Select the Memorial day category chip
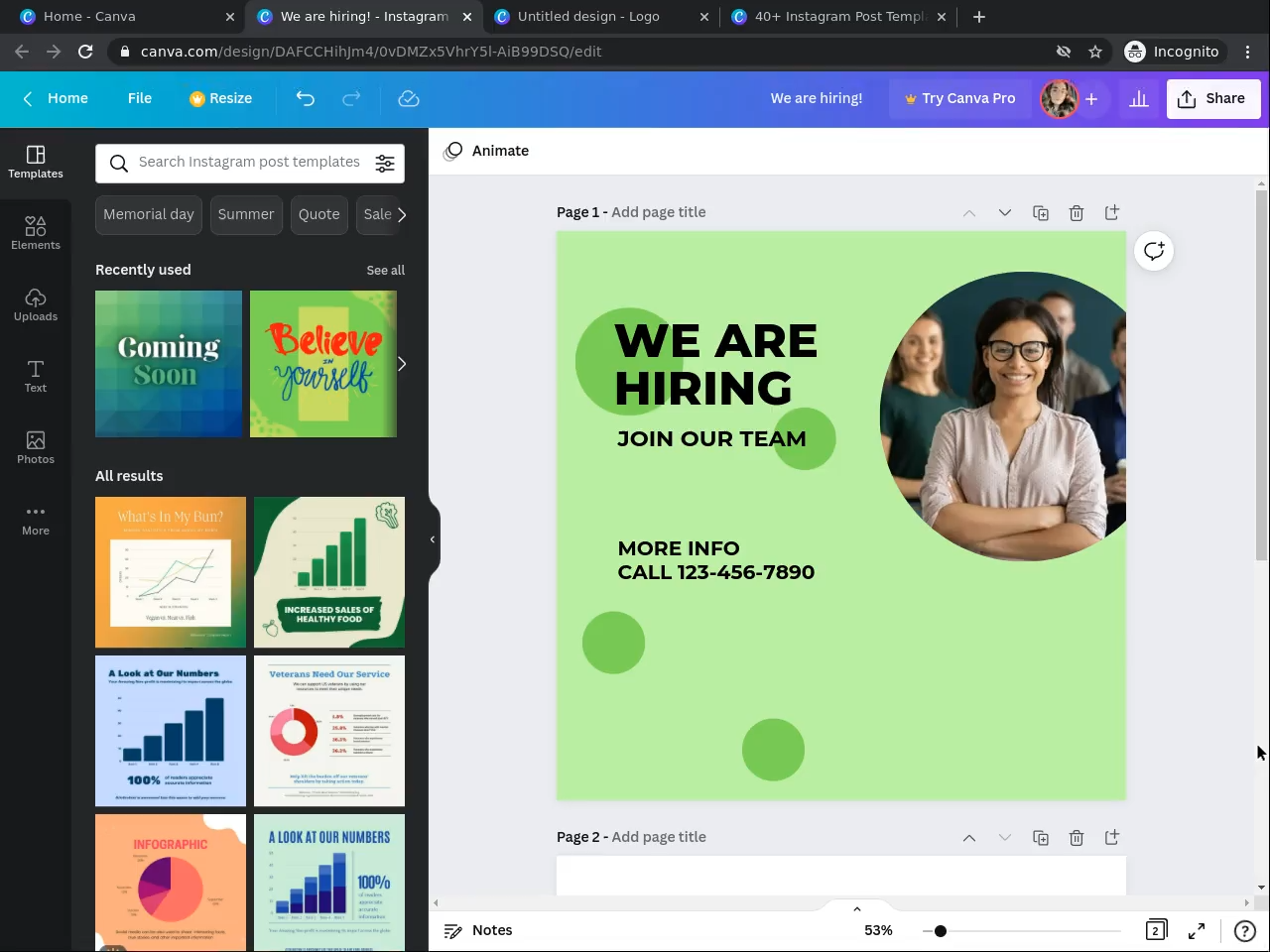The width and height of the screenshot is (1270, 952). pos(149,214)
